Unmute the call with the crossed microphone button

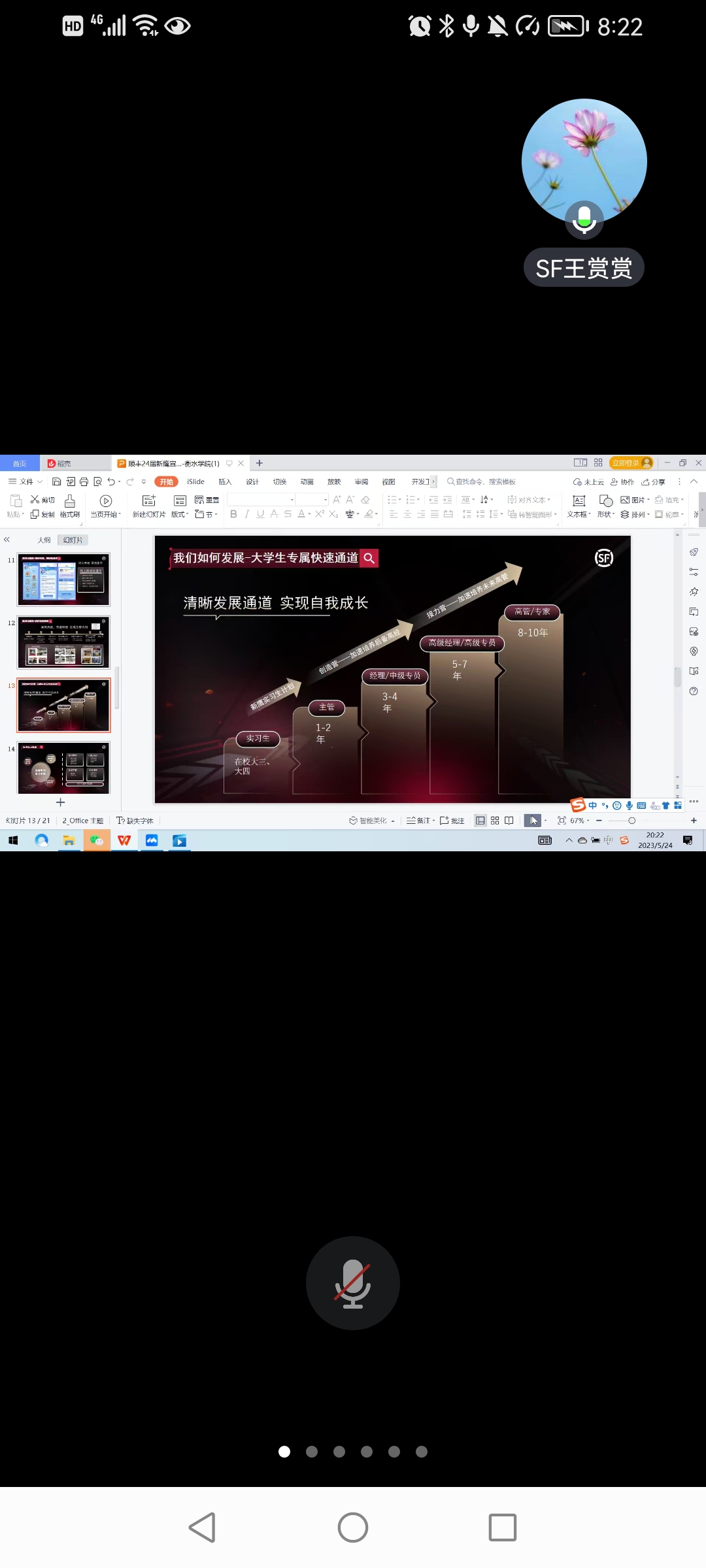(x=353, y=1283)
